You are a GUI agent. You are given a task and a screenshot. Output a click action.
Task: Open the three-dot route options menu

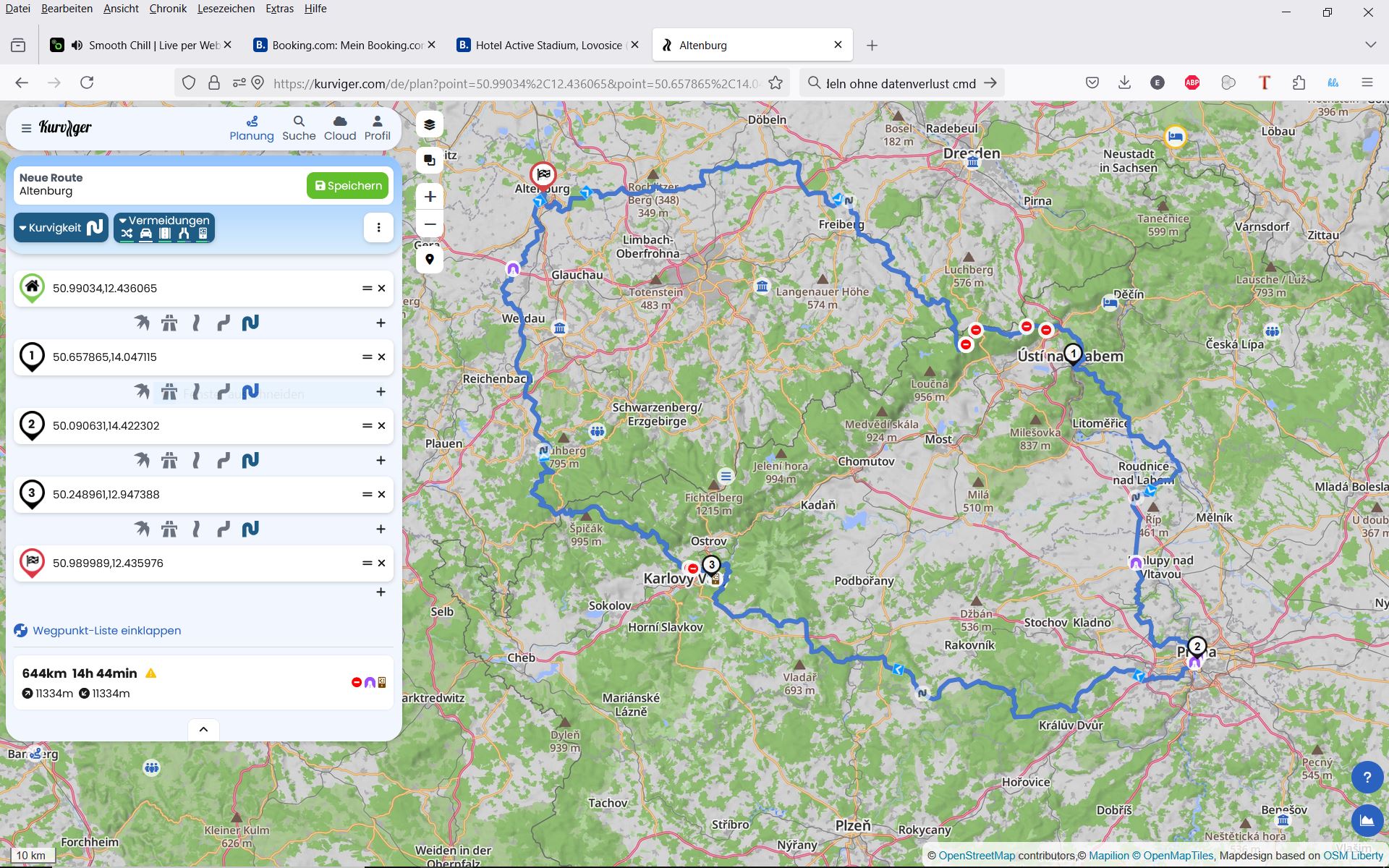378,227
